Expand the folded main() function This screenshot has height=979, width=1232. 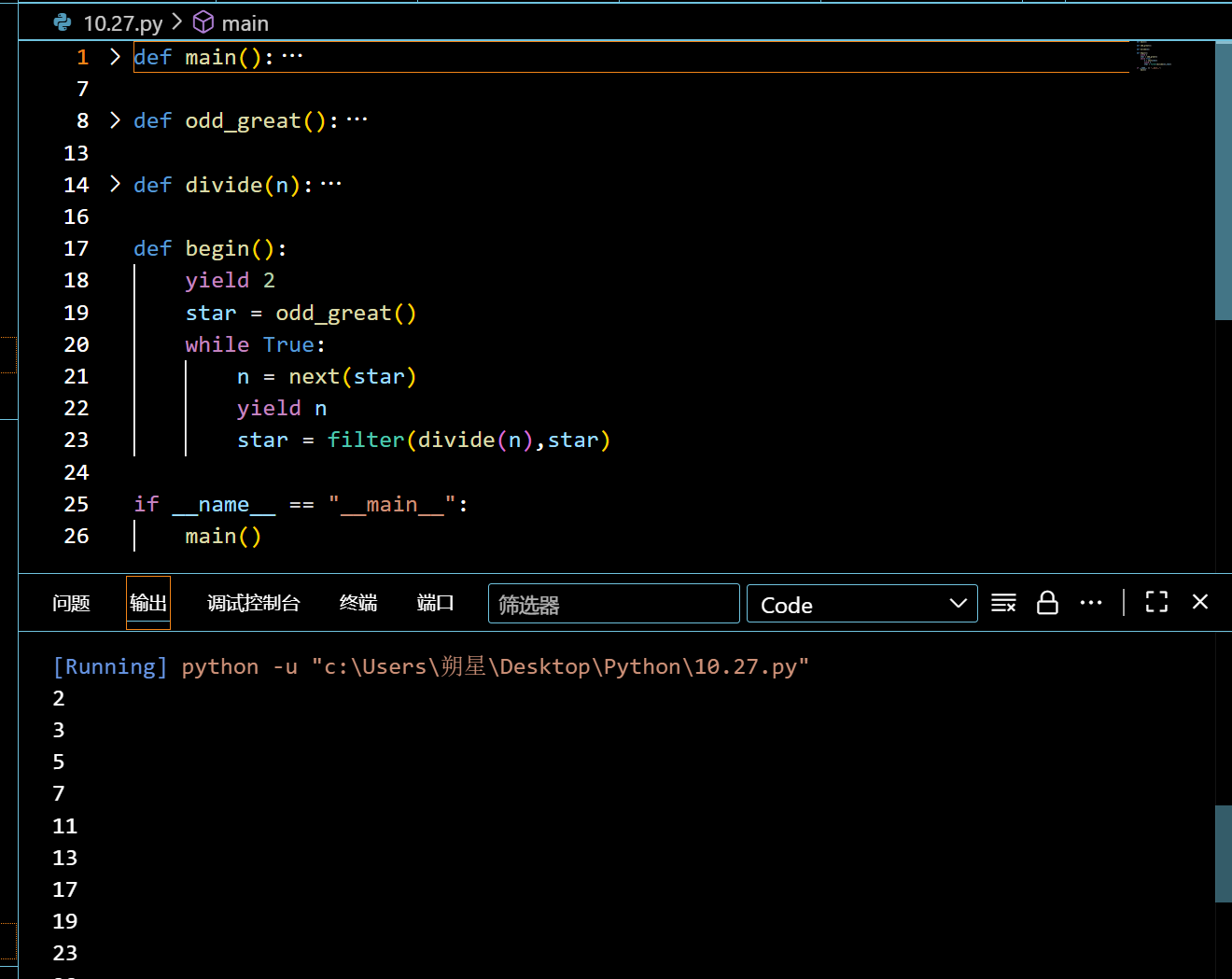(x=115, y=57)
